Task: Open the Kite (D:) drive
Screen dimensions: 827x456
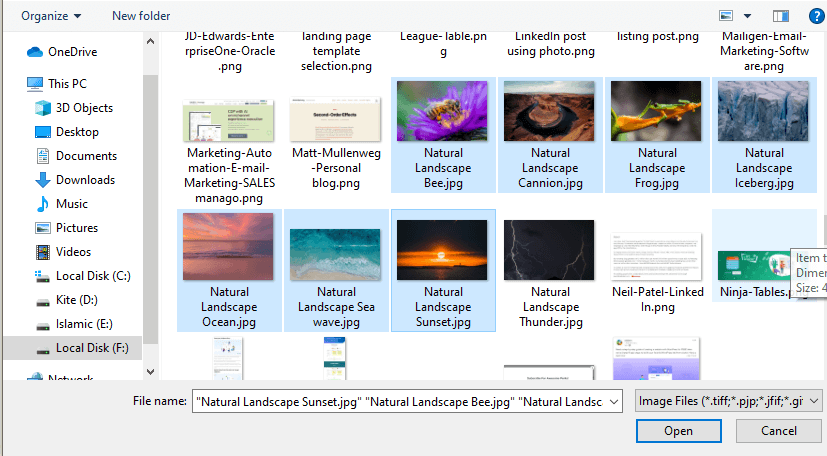Action: click(x=77, y=300)
